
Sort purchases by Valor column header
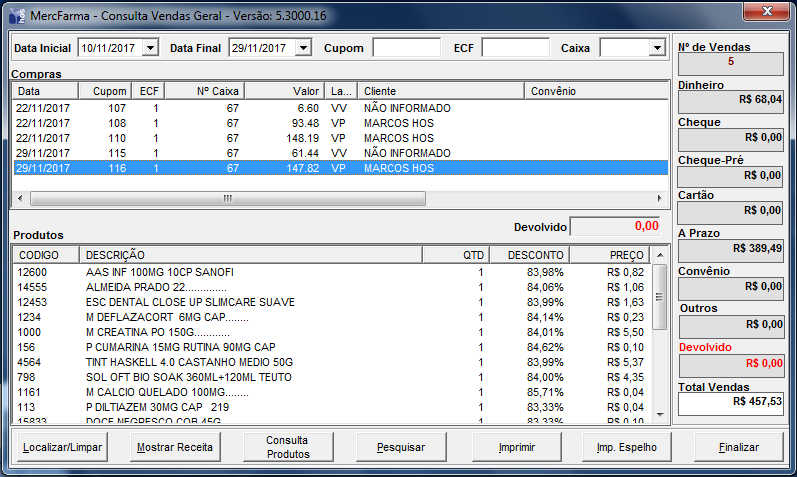[x=285, y=91]
